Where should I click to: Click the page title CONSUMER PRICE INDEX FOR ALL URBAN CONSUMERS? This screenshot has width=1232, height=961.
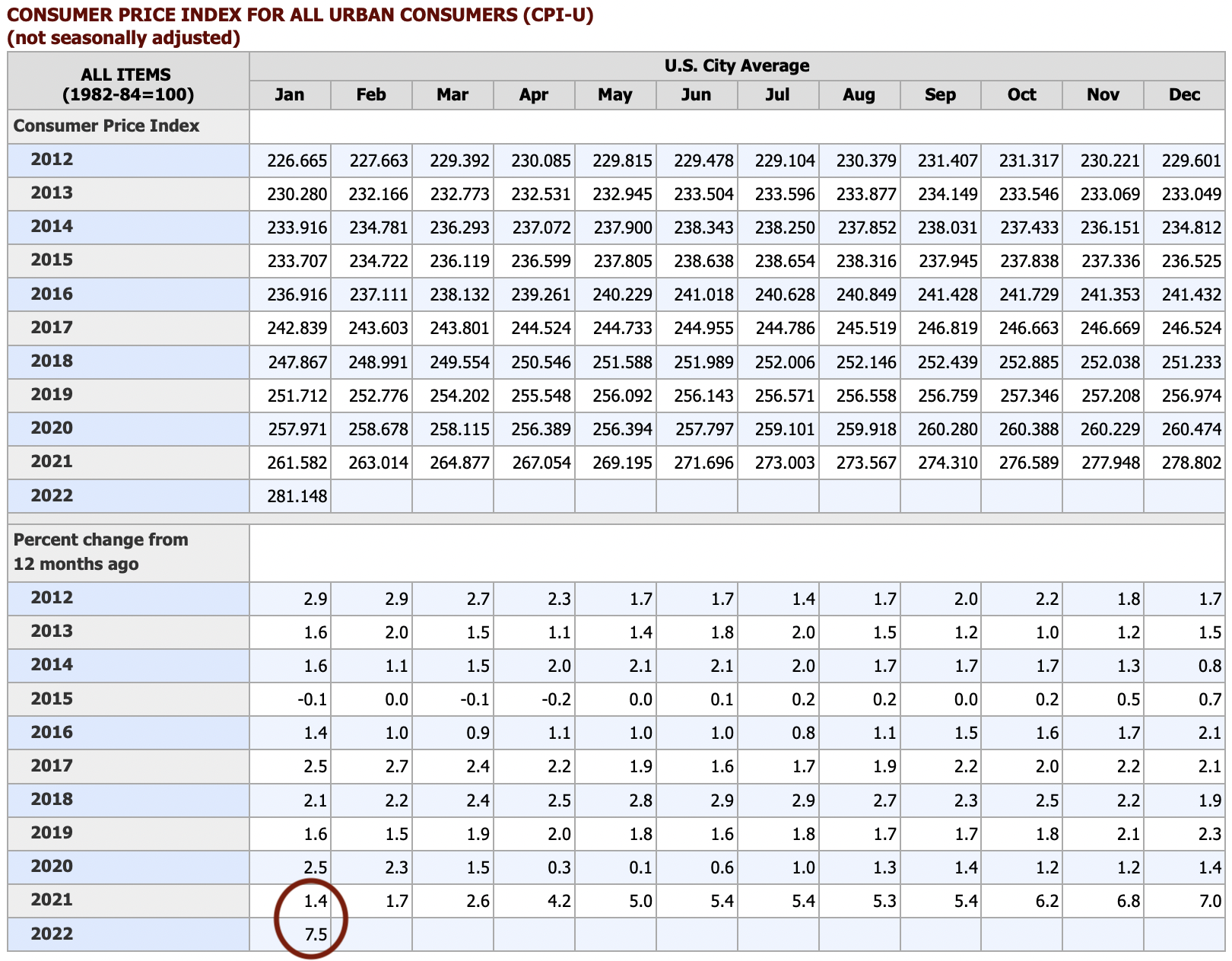(300, 15)
